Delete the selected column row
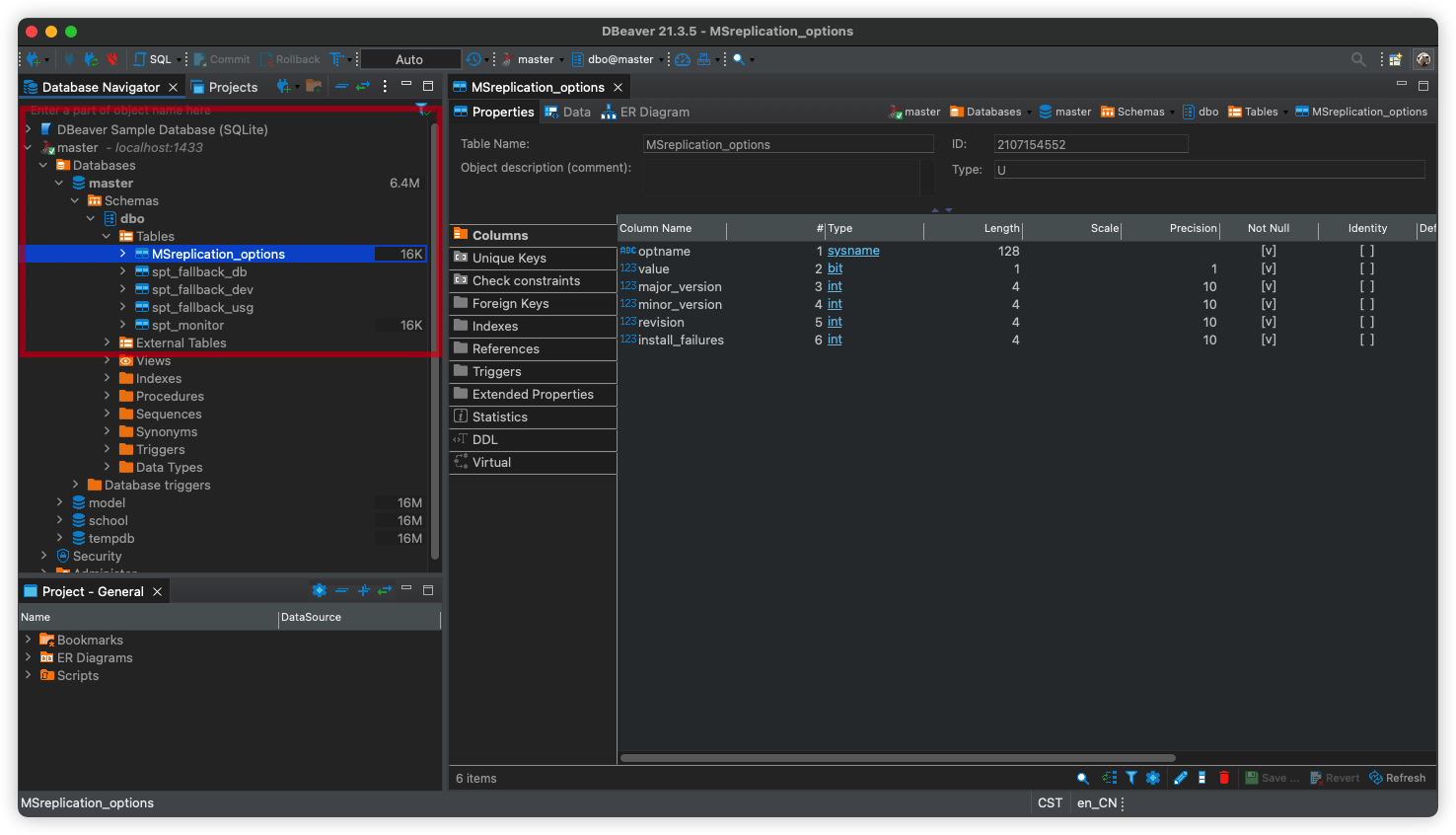 pos(1223,778)
